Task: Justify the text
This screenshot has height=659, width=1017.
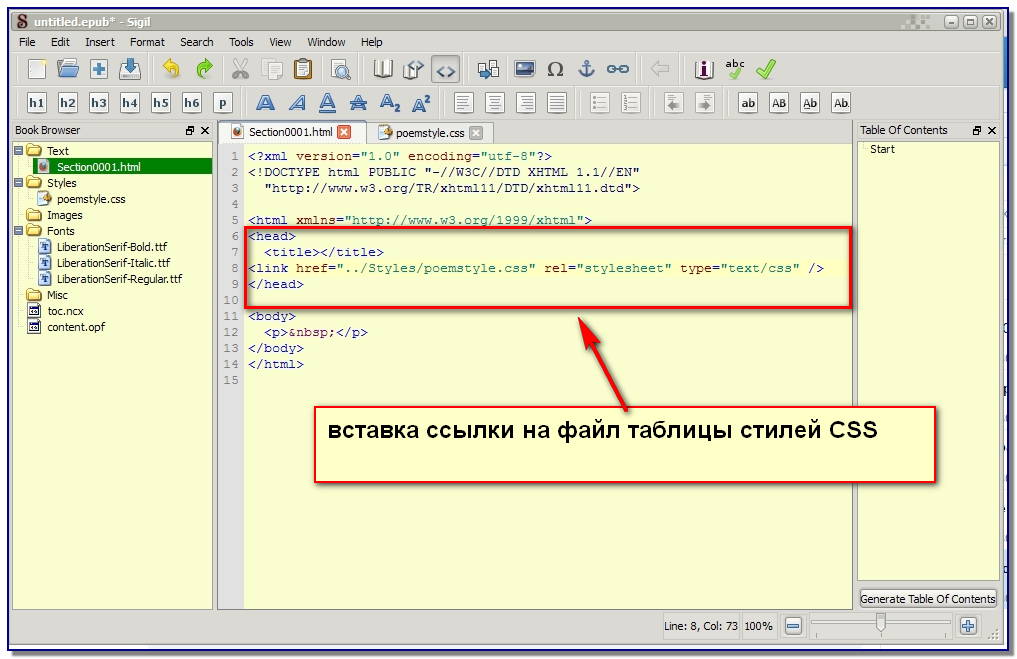Action: (x=556, y=102)
